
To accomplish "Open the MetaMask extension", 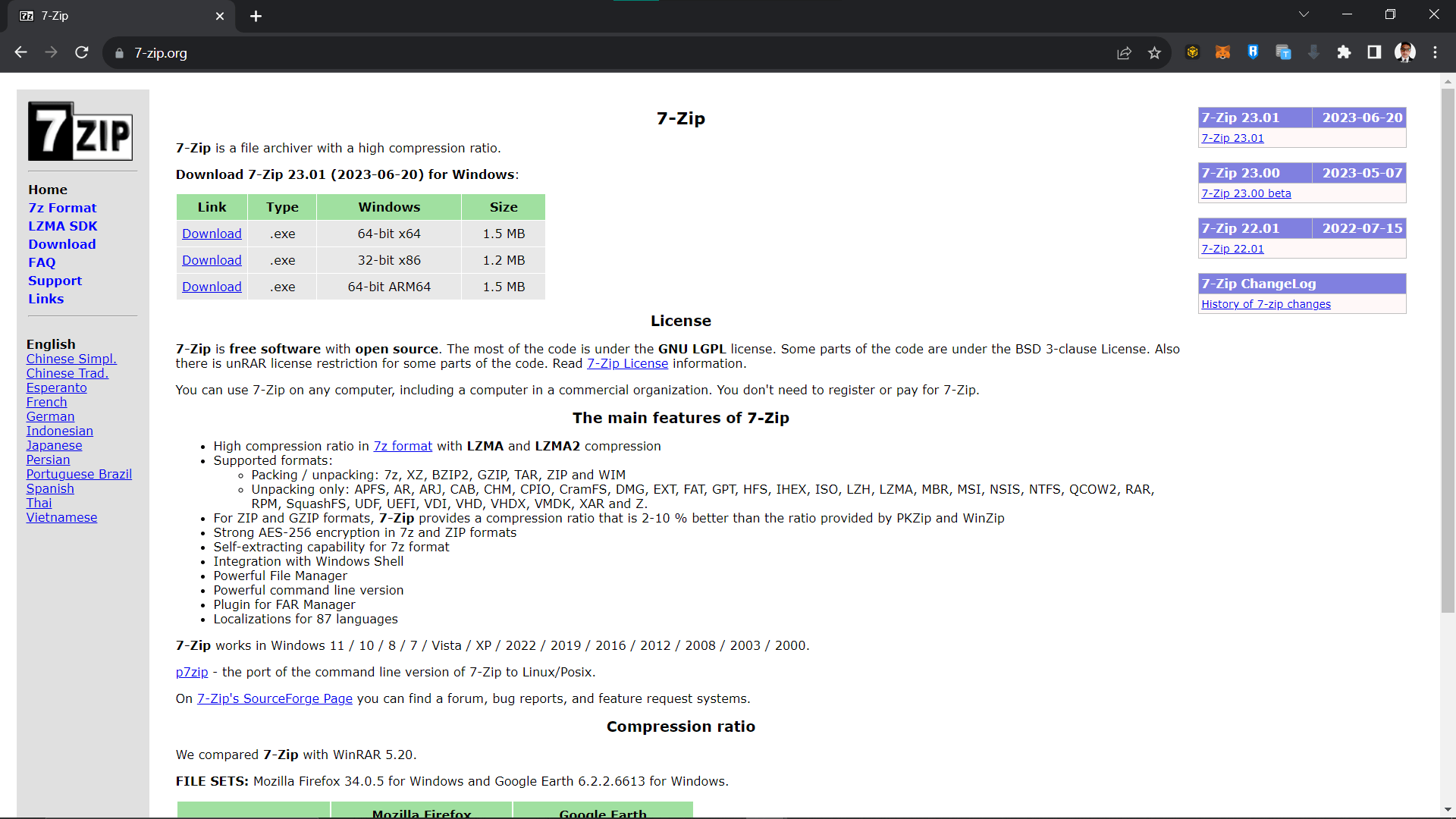I will tap(1222, 52).
